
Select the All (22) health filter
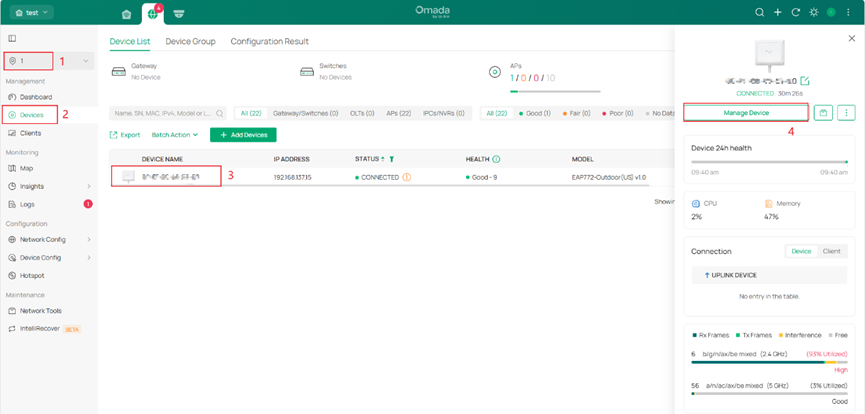click(x=496, y=113)
